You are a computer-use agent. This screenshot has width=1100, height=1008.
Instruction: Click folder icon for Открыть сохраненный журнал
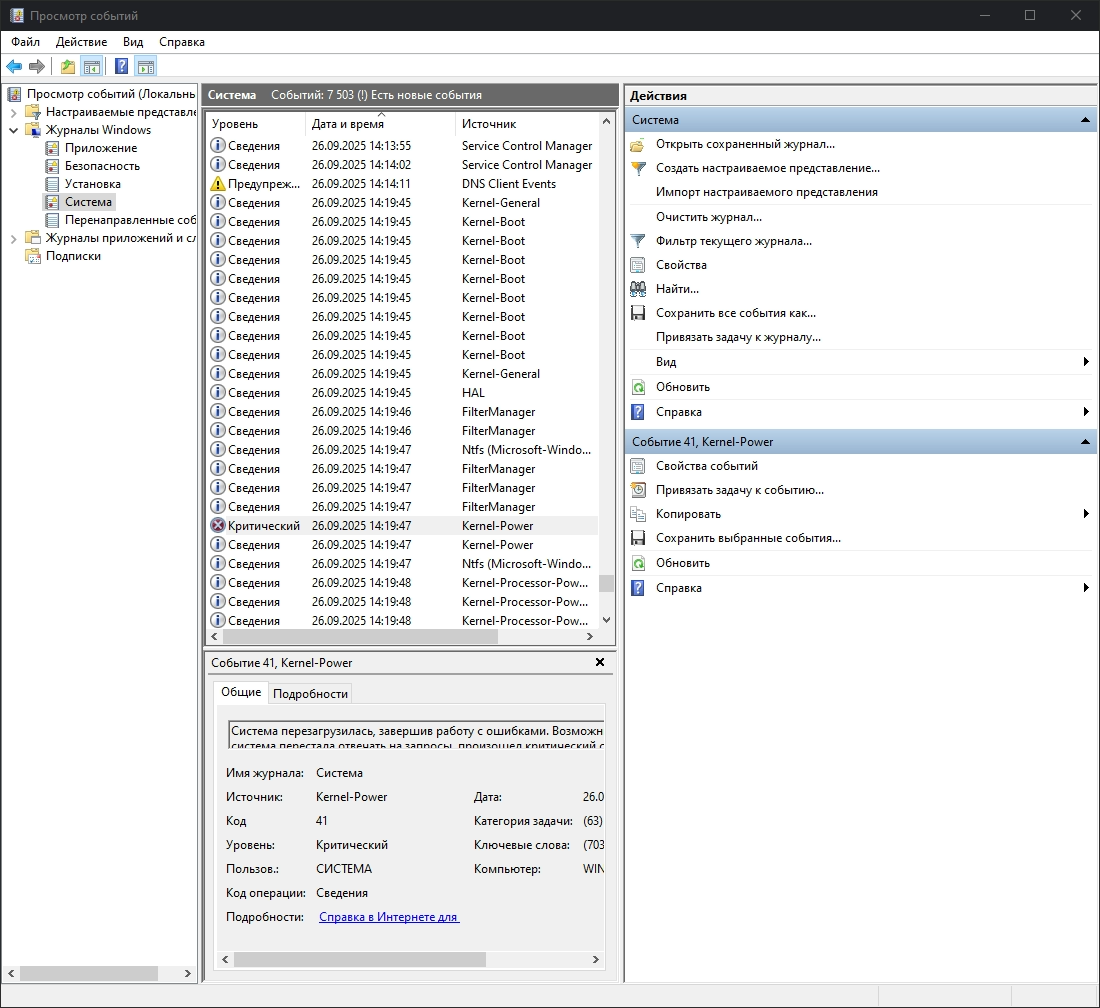point(638,144)
